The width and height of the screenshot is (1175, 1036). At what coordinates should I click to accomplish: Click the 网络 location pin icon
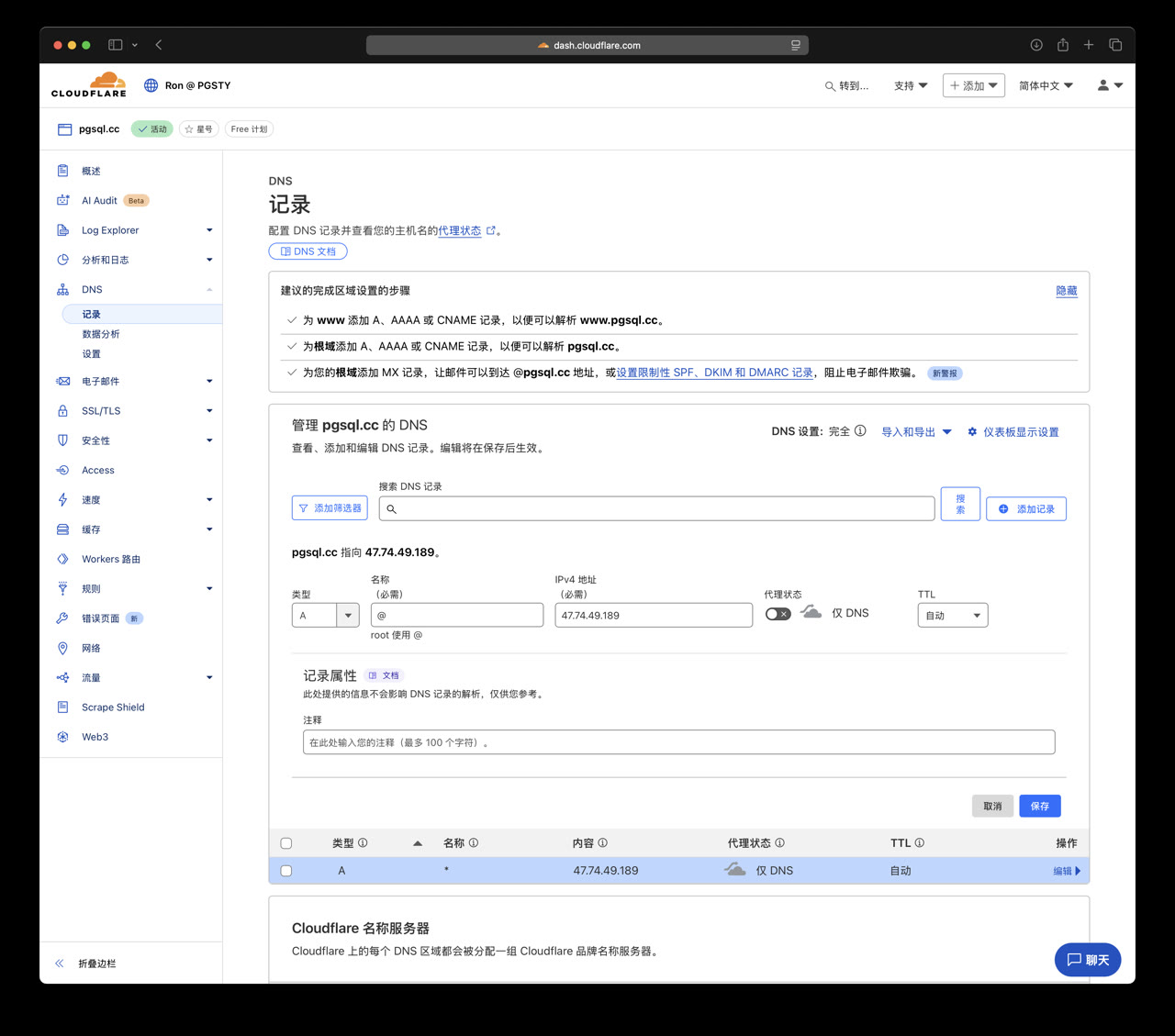[x=62, y=648]
